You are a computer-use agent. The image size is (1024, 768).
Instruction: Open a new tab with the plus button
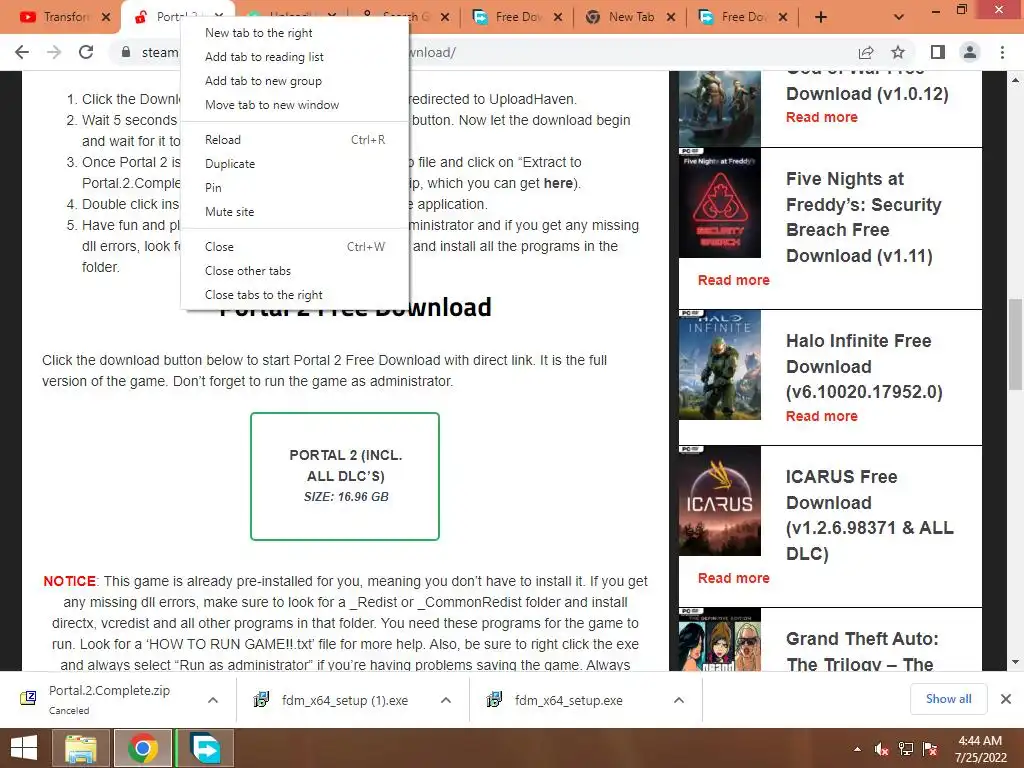point(821,18)
